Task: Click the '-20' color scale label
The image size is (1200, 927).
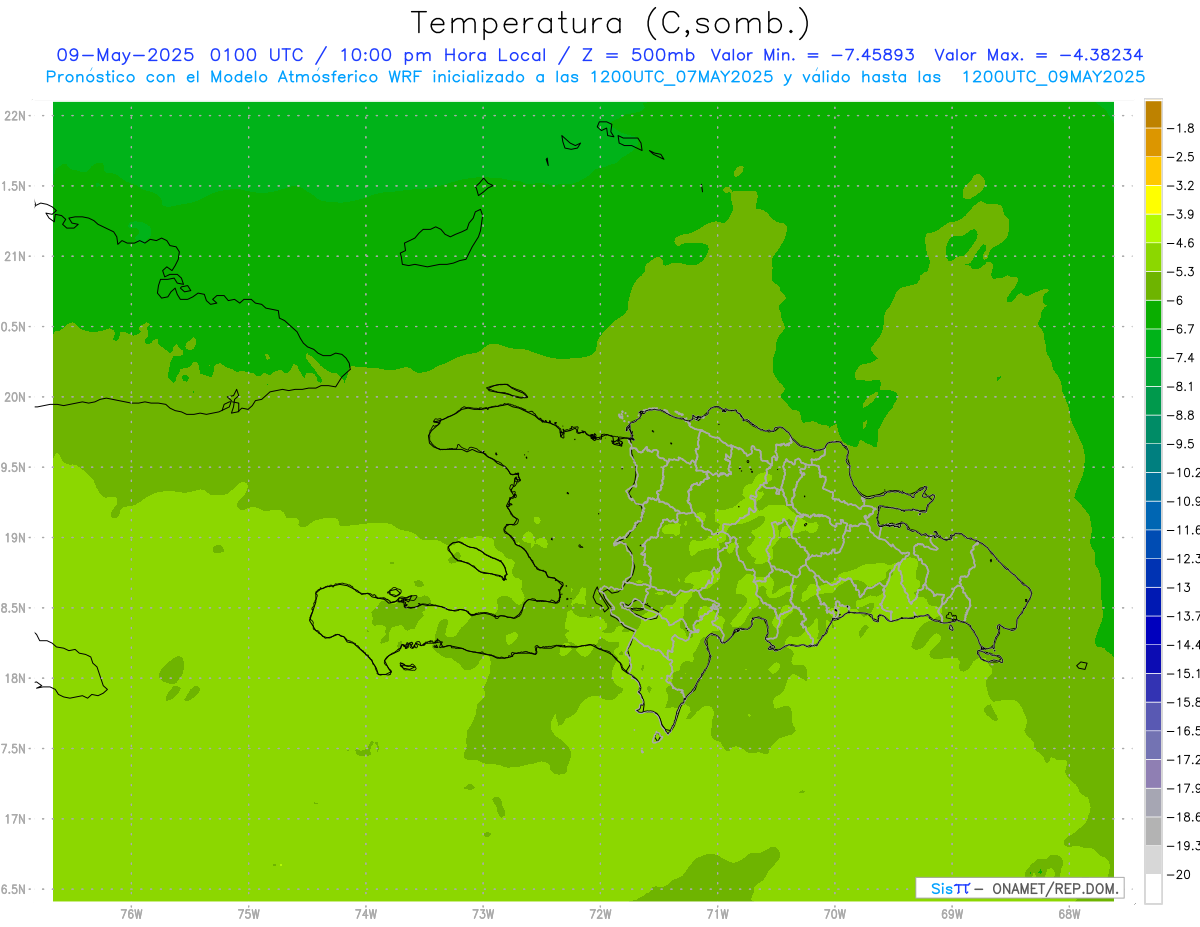Action: point(1178,874)
